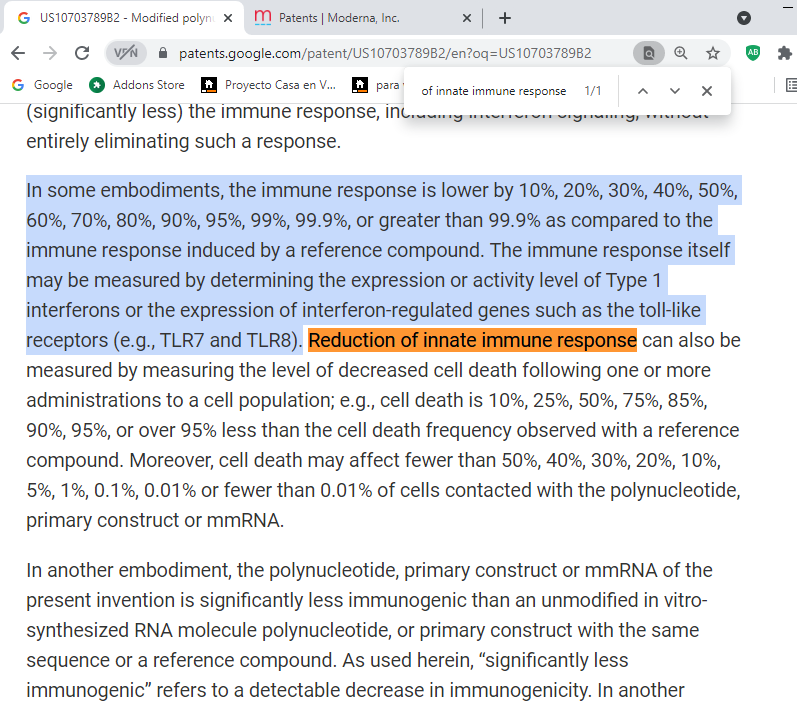Expand the tab search dropdown arrow
Viewport: 797px width, 708px height.
pyautogui.click(x=744, y=18)
